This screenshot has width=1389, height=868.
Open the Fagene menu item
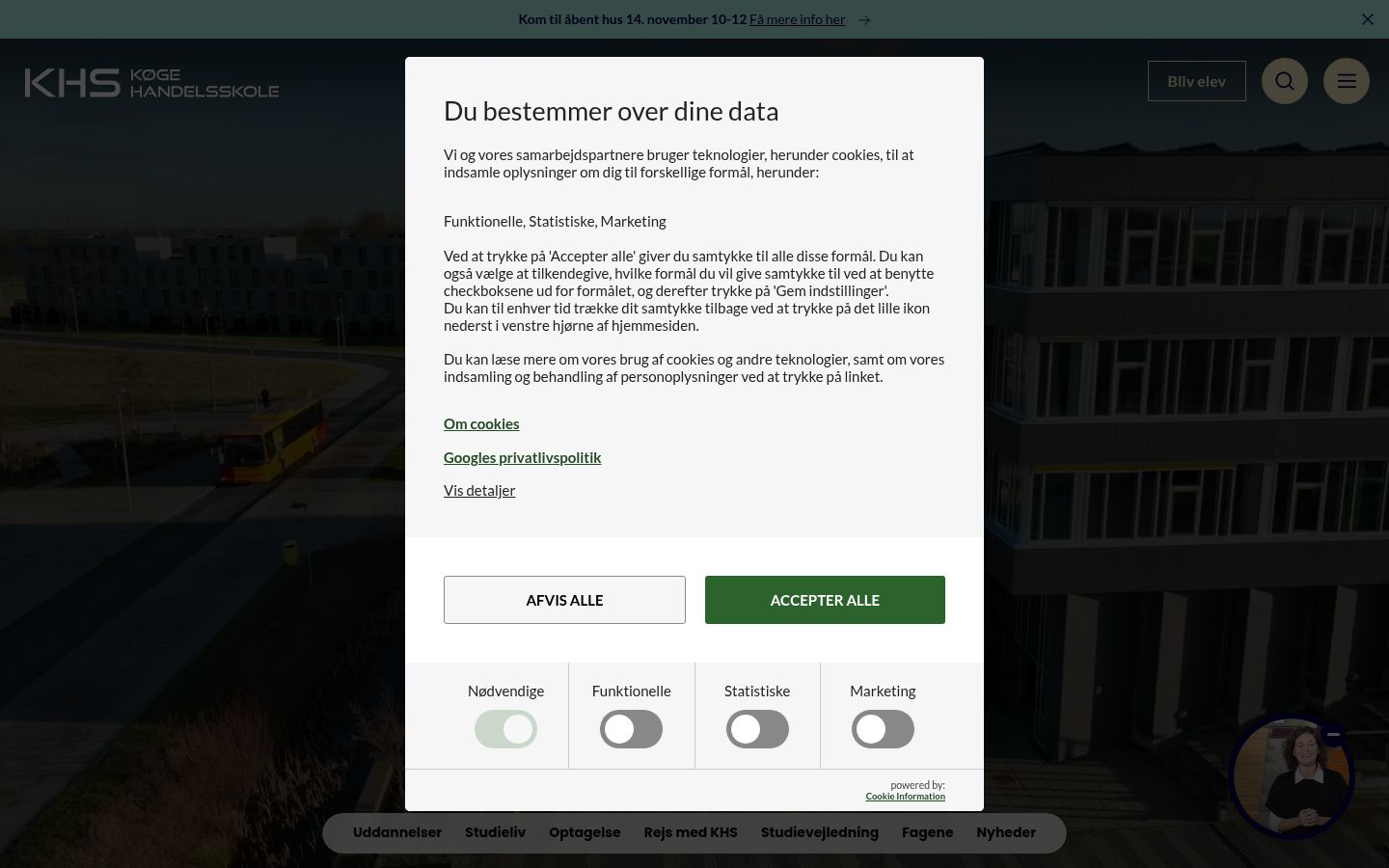click(927, 832)
